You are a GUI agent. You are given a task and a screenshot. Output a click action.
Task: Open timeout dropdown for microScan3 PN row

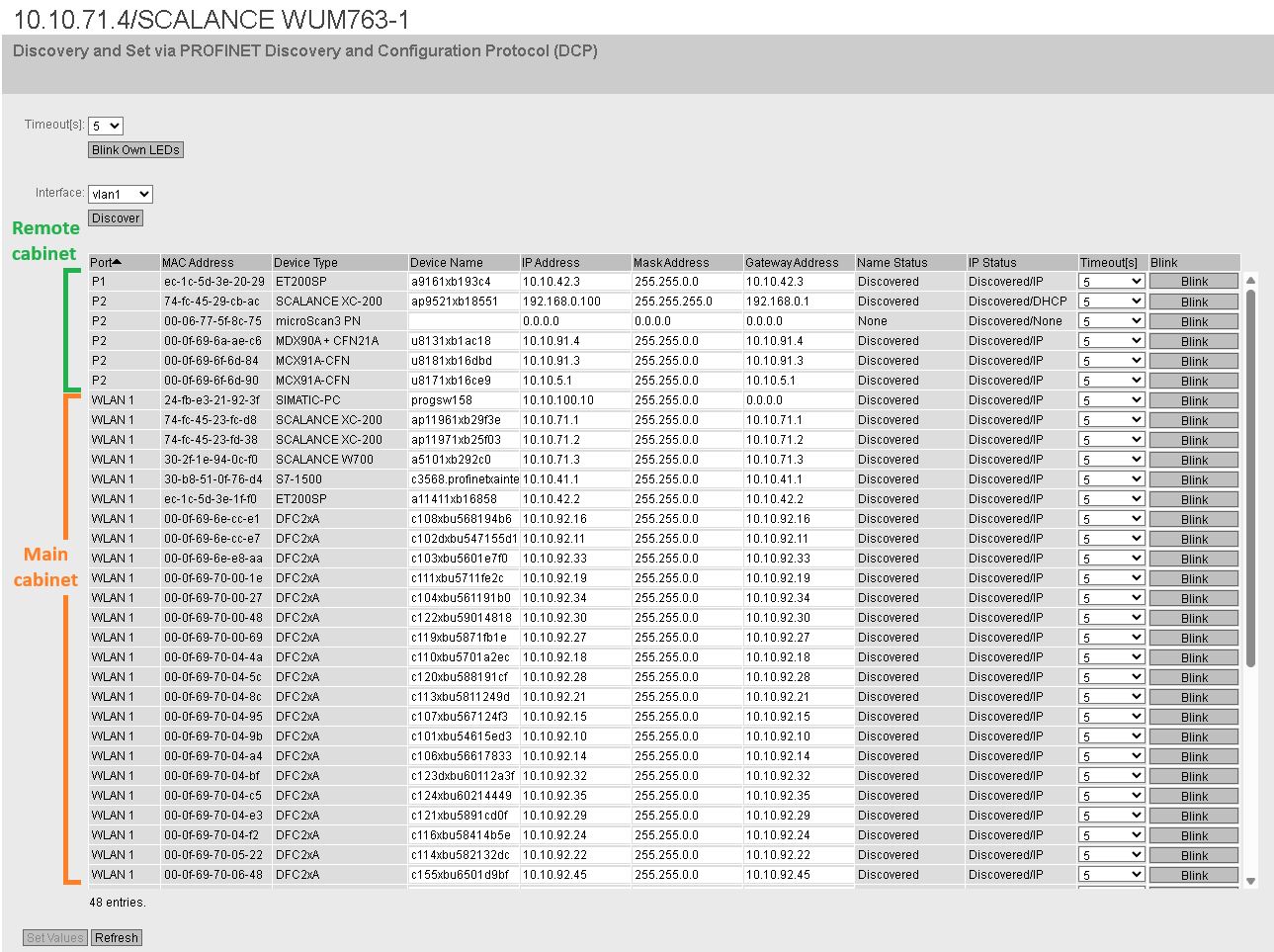click(x=1112, y=321)
